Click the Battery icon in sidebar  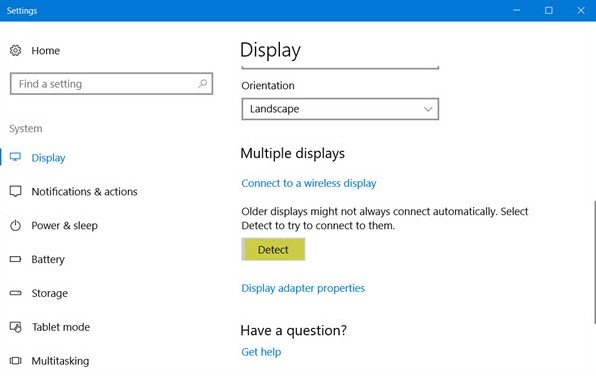click(x=16, y=259)
